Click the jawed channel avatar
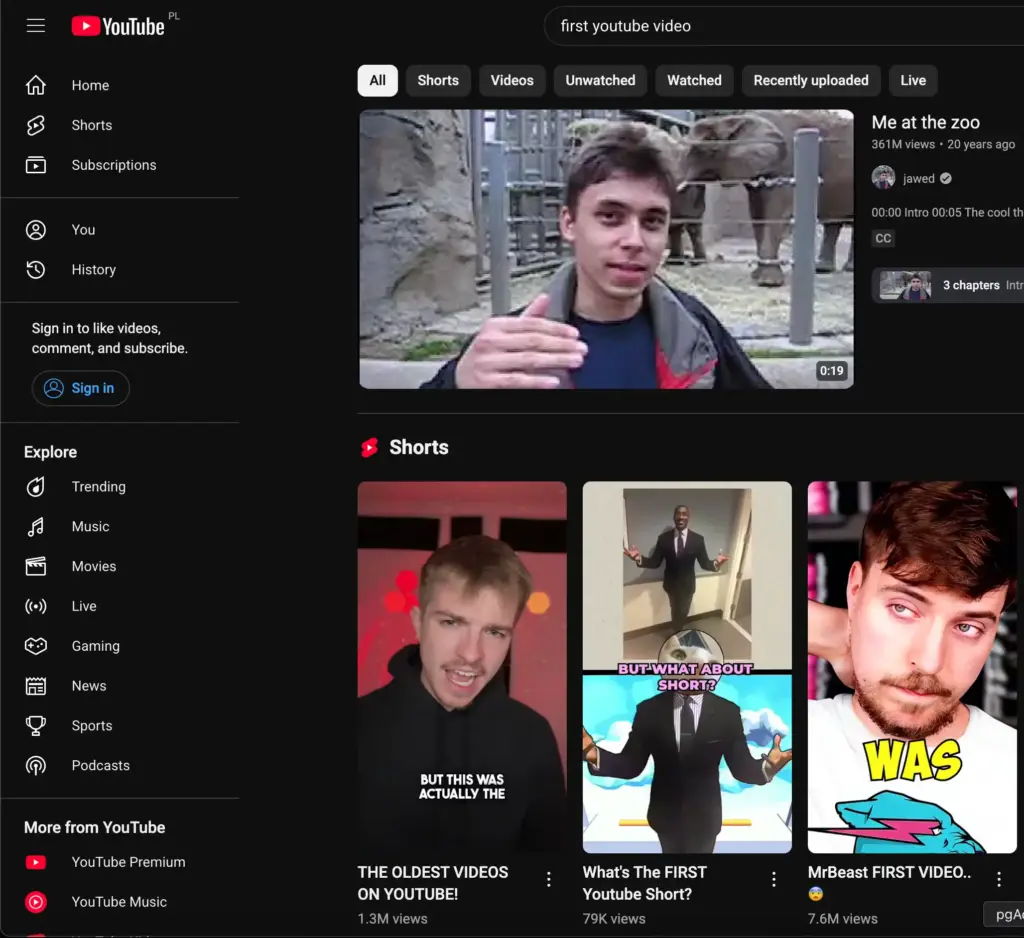This screenshot has height=938, width=1024. (883, 178)
